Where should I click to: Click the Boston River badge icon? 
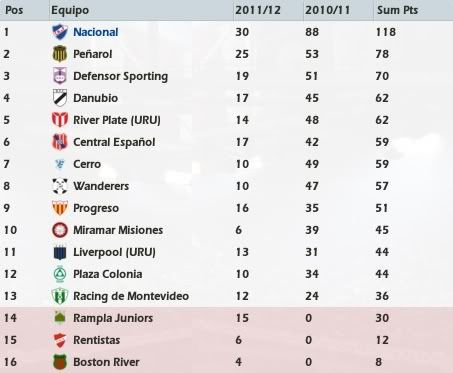pos(60,362)
